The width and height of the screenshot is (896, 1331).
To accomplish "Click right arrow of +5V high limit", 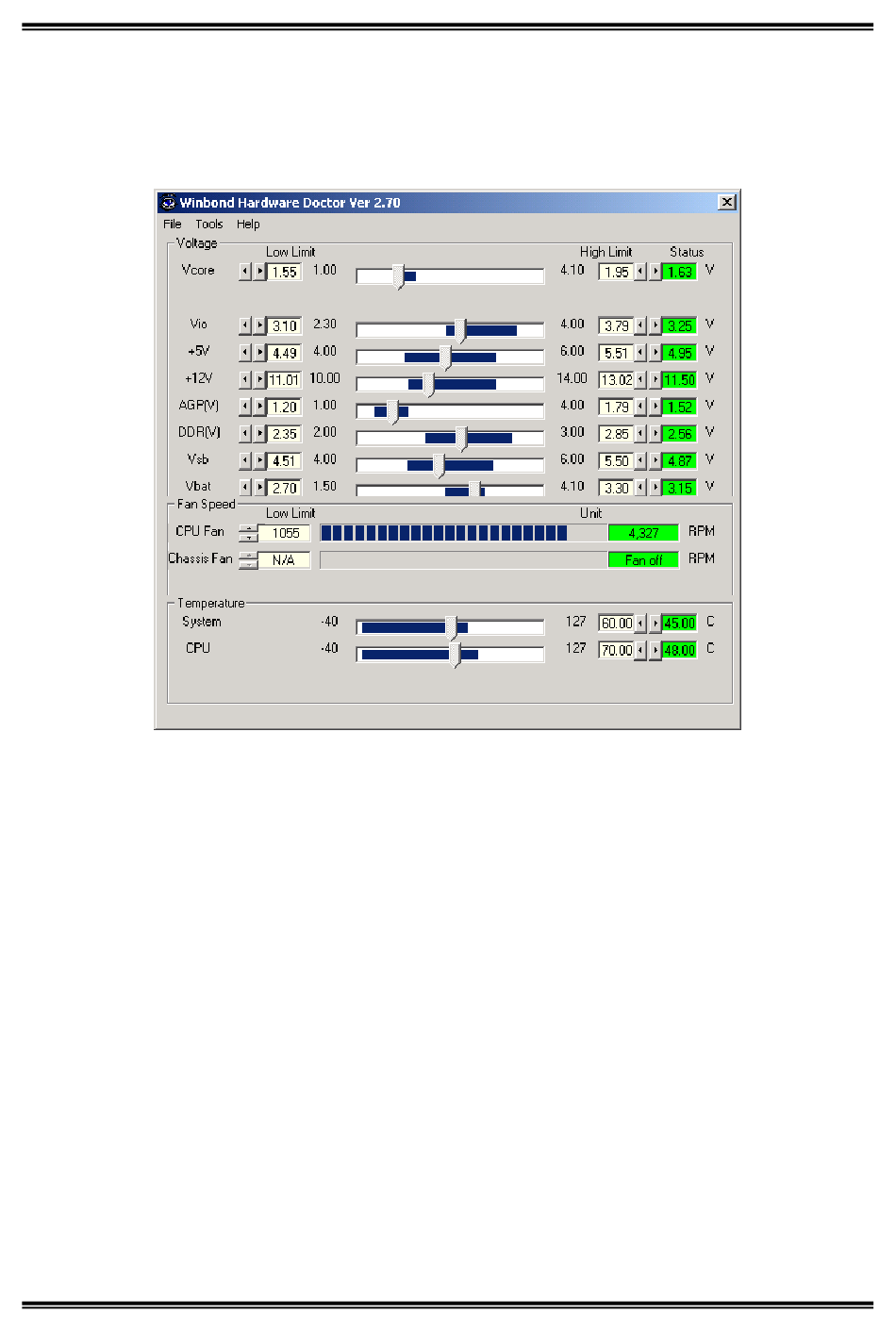I will click(x=655, y=353).
